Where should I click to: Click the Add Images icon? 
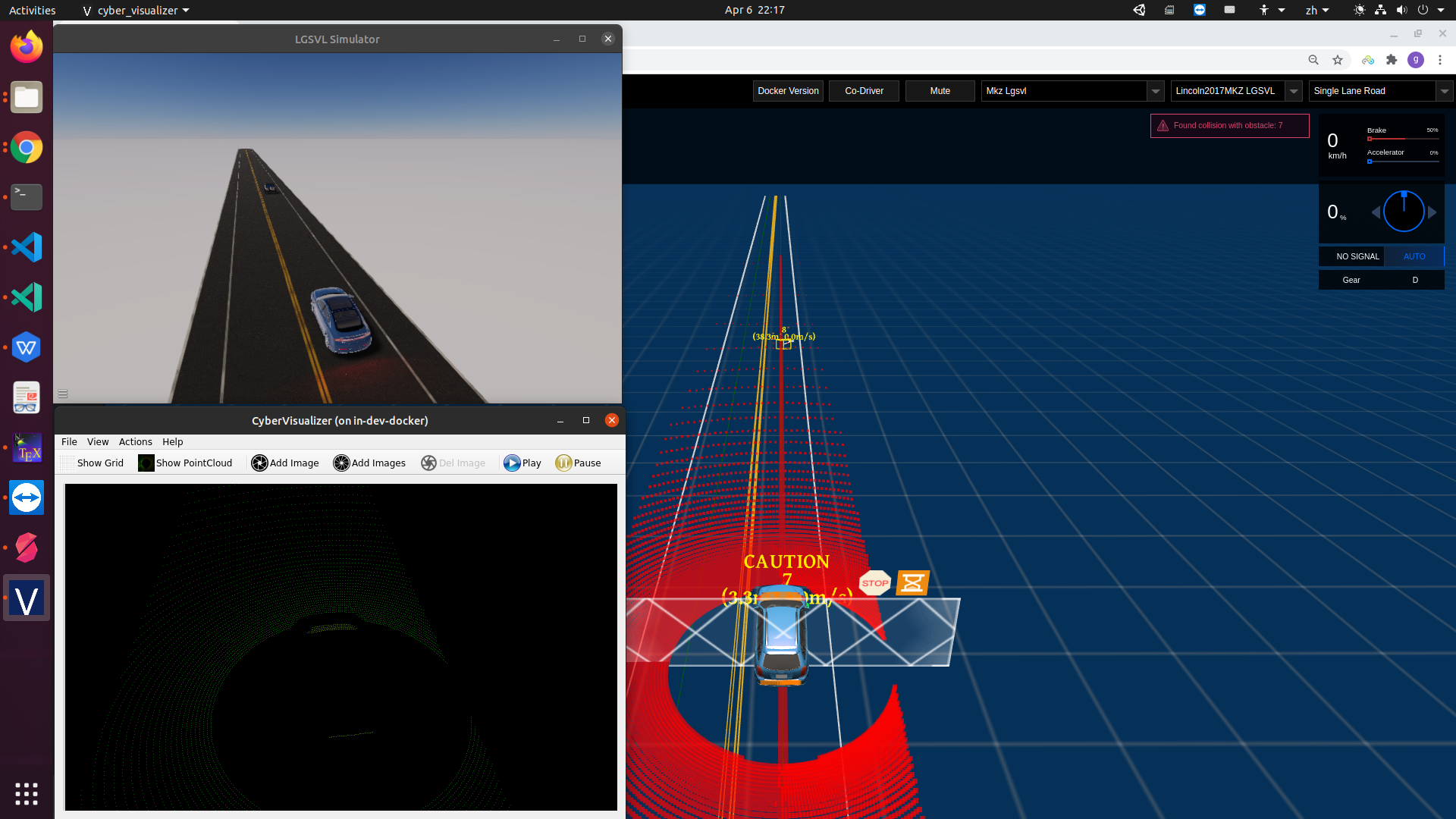(x=342, y=463)
